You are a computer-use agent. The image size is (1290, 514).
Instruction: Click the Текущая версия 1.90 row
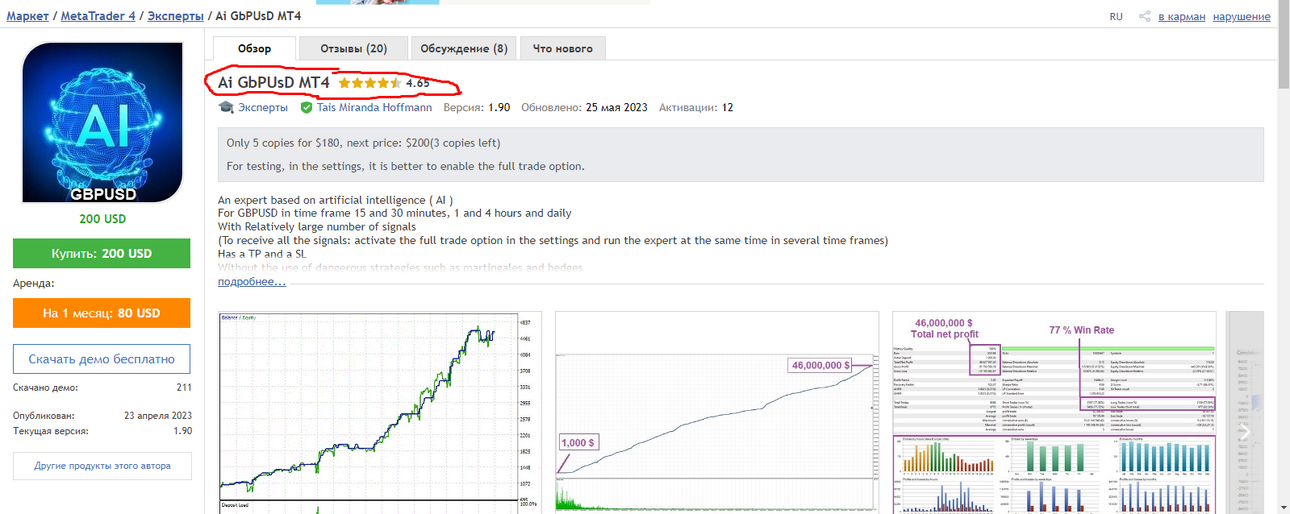[102, 431]
